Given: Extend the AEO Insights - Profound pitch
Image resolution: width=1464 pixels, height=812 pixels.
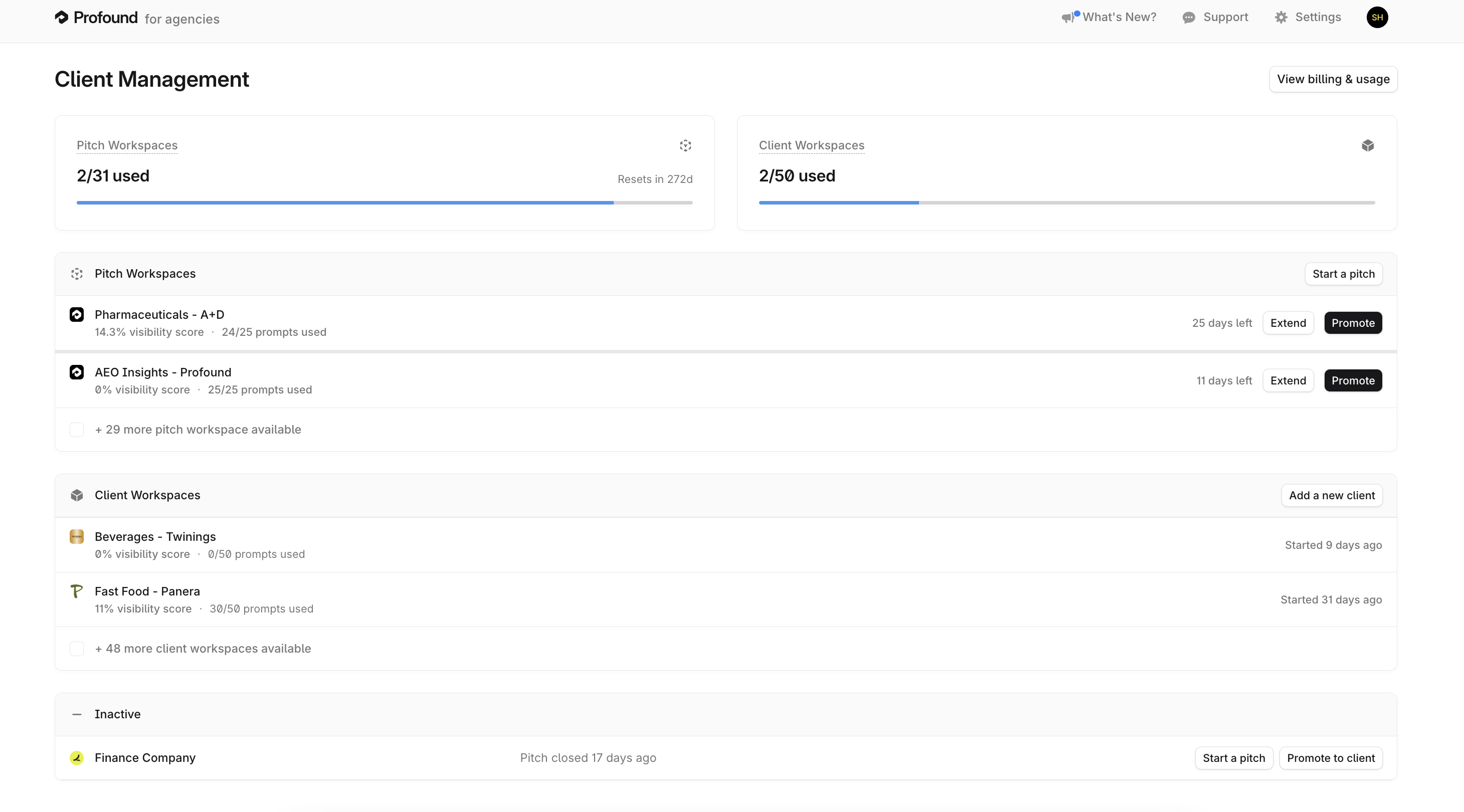Looking at the screenshot, I should (x=1288, y=381).
